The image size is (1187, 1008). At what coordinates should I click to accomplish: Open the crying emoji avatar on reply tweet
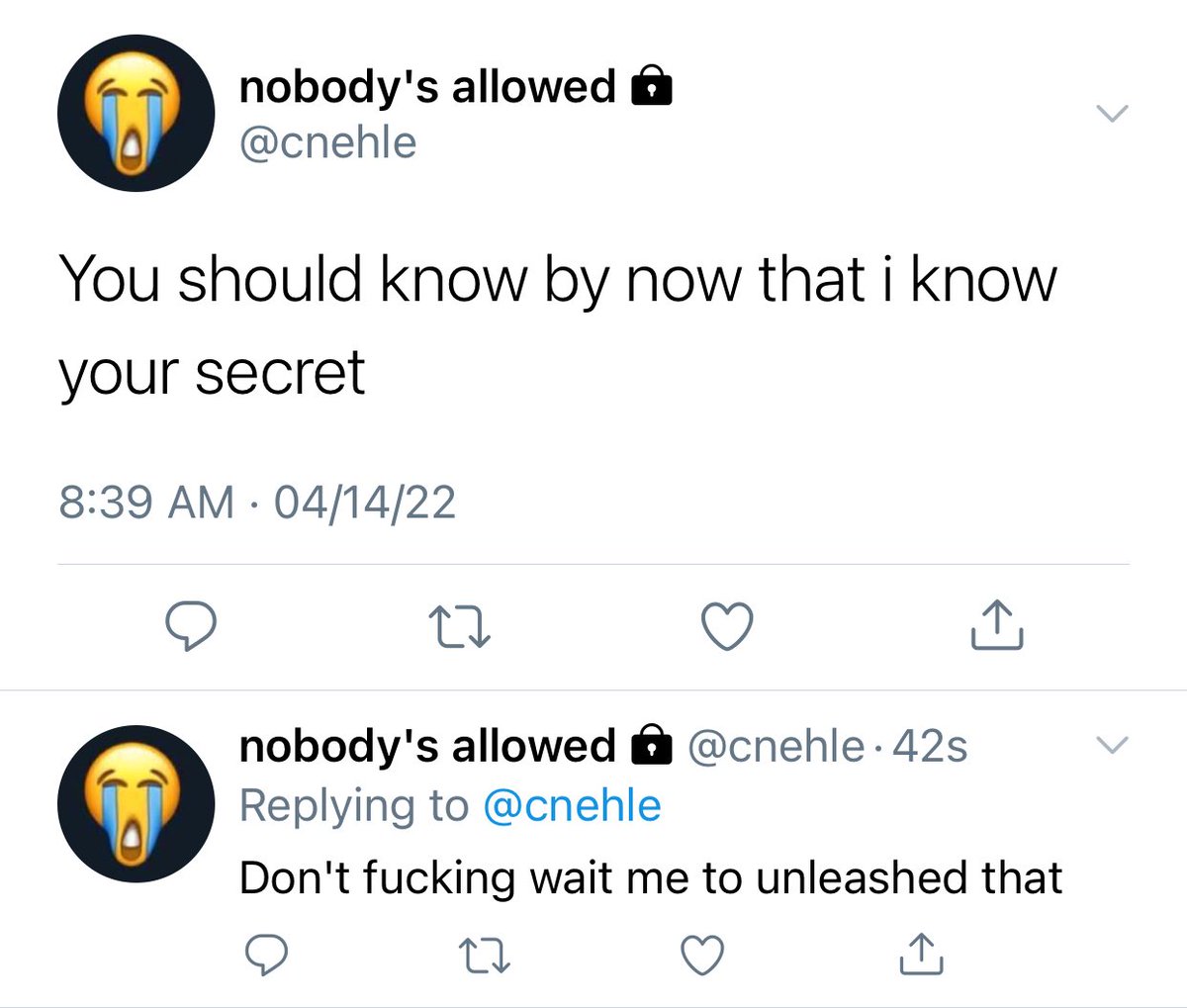pyautogui.click(x=136, y=803)
